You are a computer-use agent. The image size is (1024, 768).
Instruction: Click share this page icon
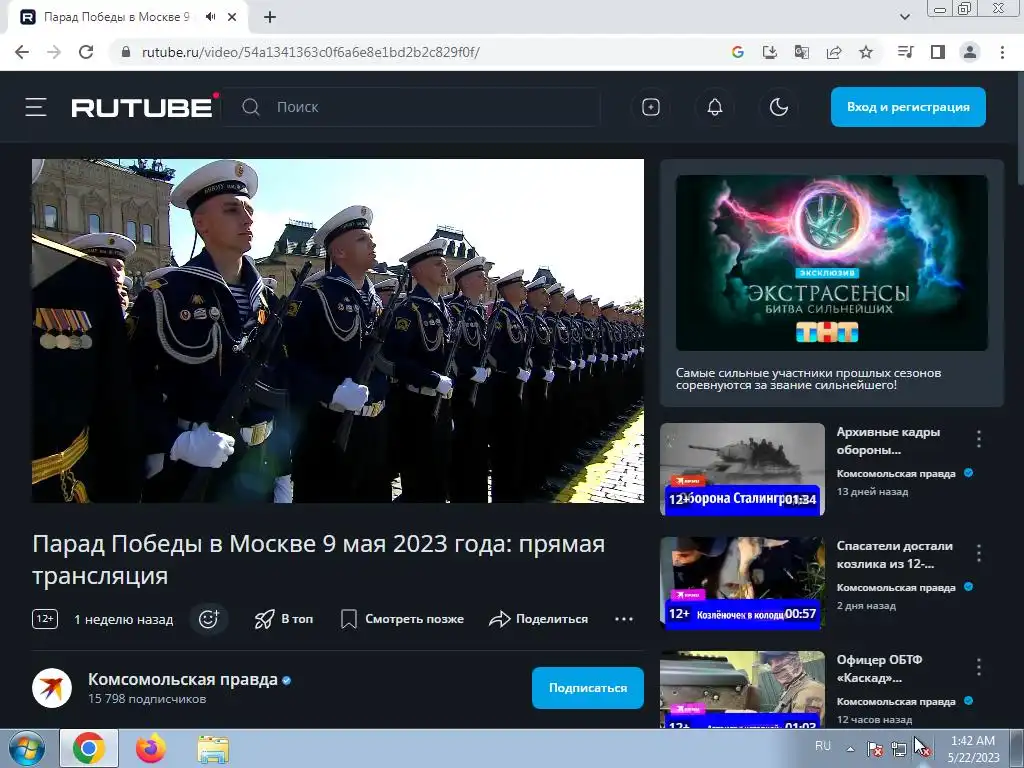pos(834,52)
